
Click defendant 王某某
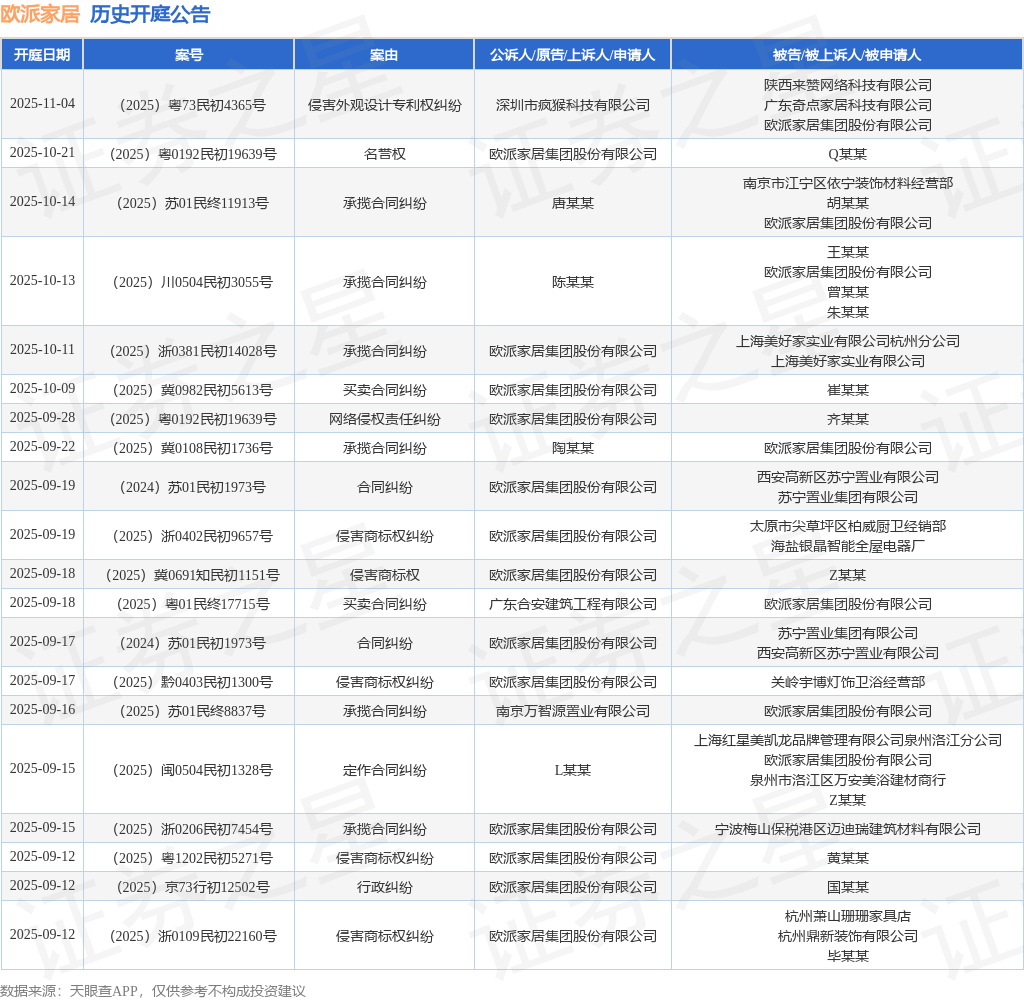point(848,252)
